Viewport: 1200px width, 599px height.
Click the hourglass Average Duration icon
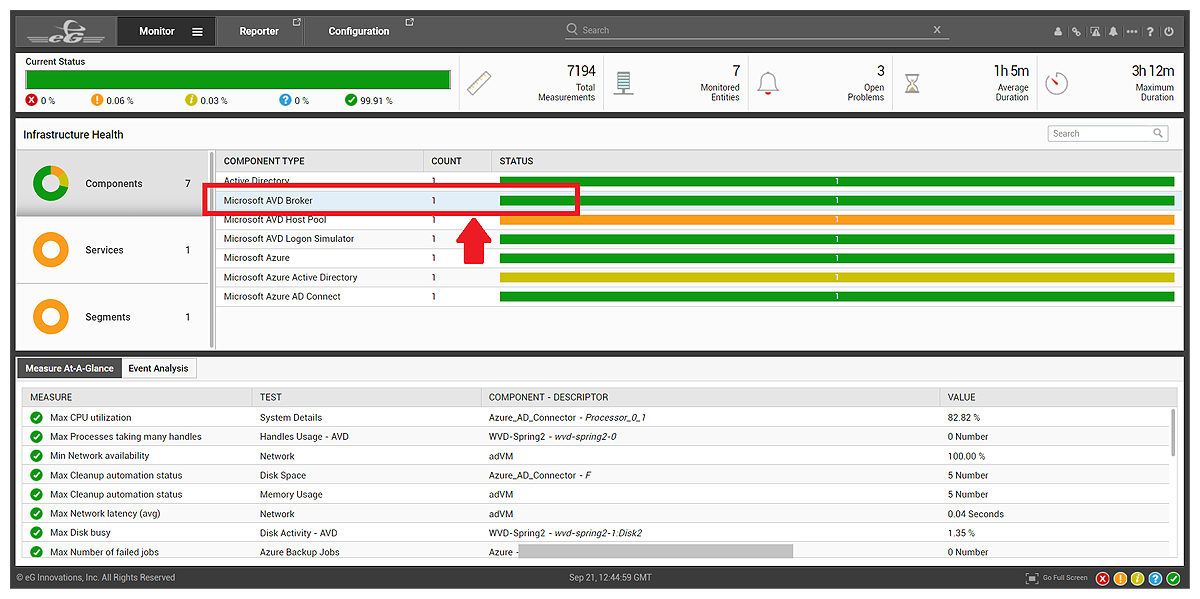[x=912, y=83]
